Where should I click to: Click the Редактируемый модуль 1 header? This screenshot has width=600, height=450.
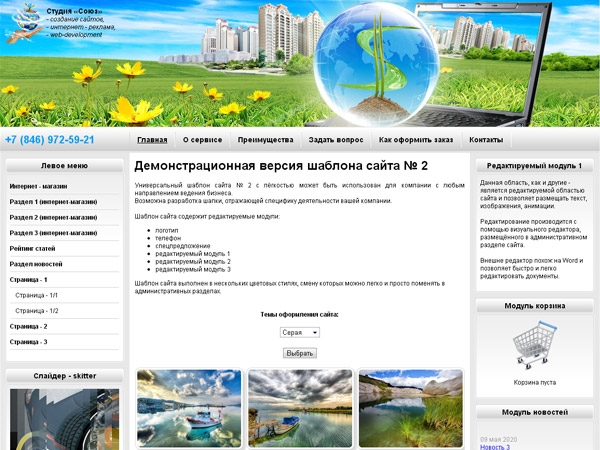coord(535,166)
